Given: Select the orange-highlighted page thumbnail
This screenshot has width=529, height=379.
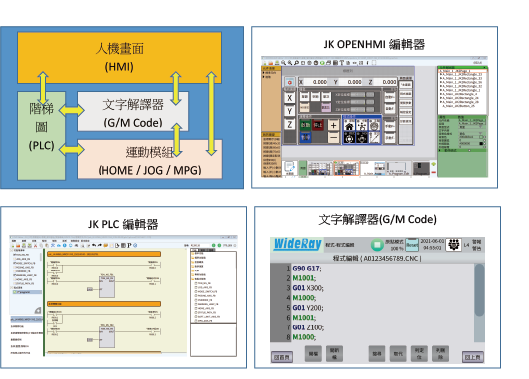Looking at the screenshot, I should [346, 168].
